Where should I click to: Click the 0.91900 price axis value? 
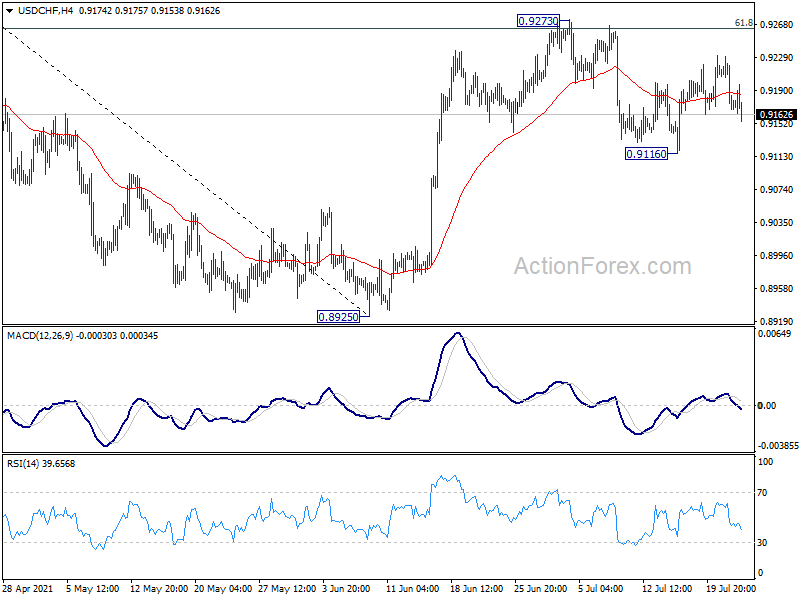(x=777, y=90)
